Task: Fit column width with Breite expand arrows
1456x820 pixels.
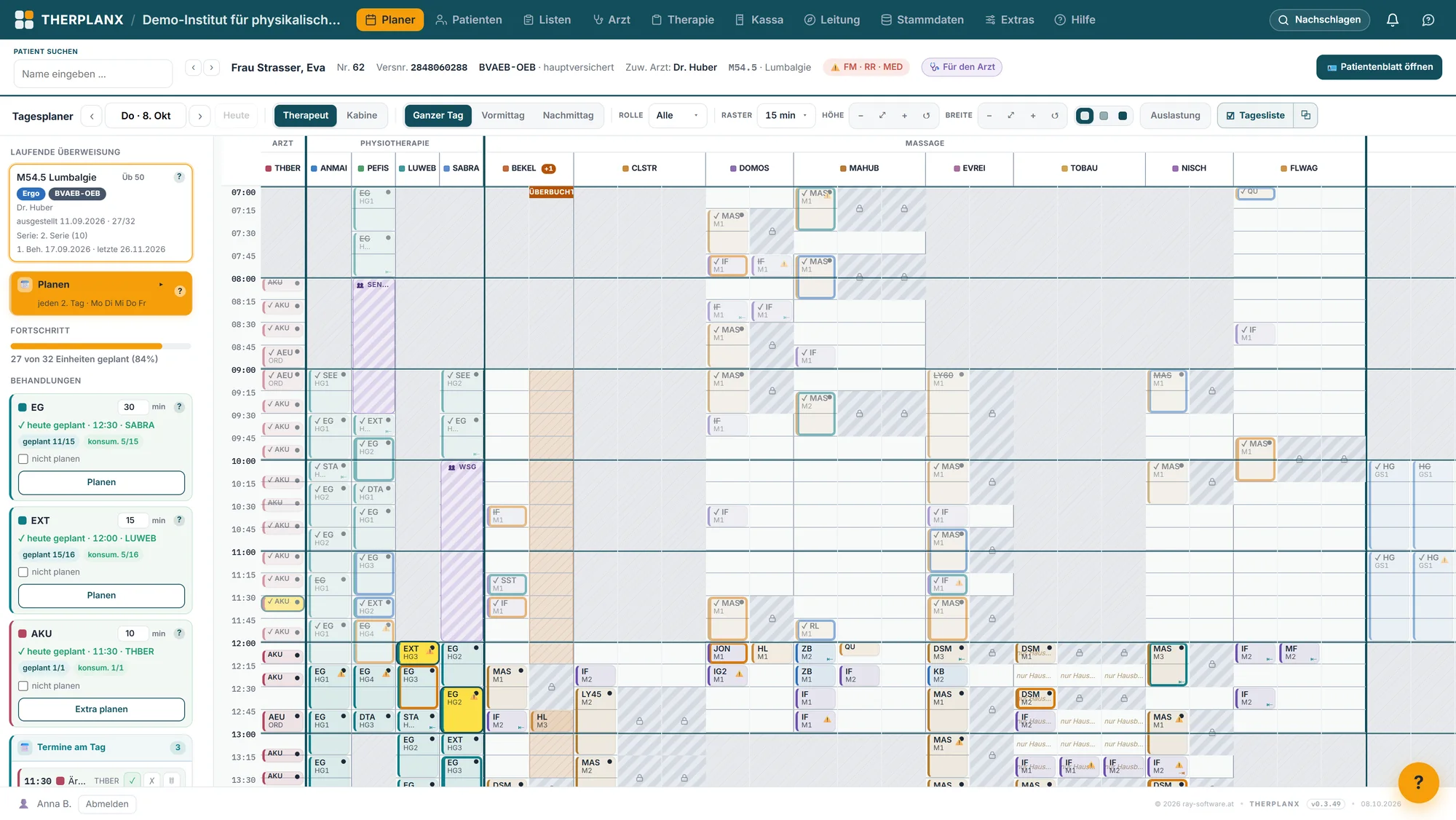Action: [1010, 116]
